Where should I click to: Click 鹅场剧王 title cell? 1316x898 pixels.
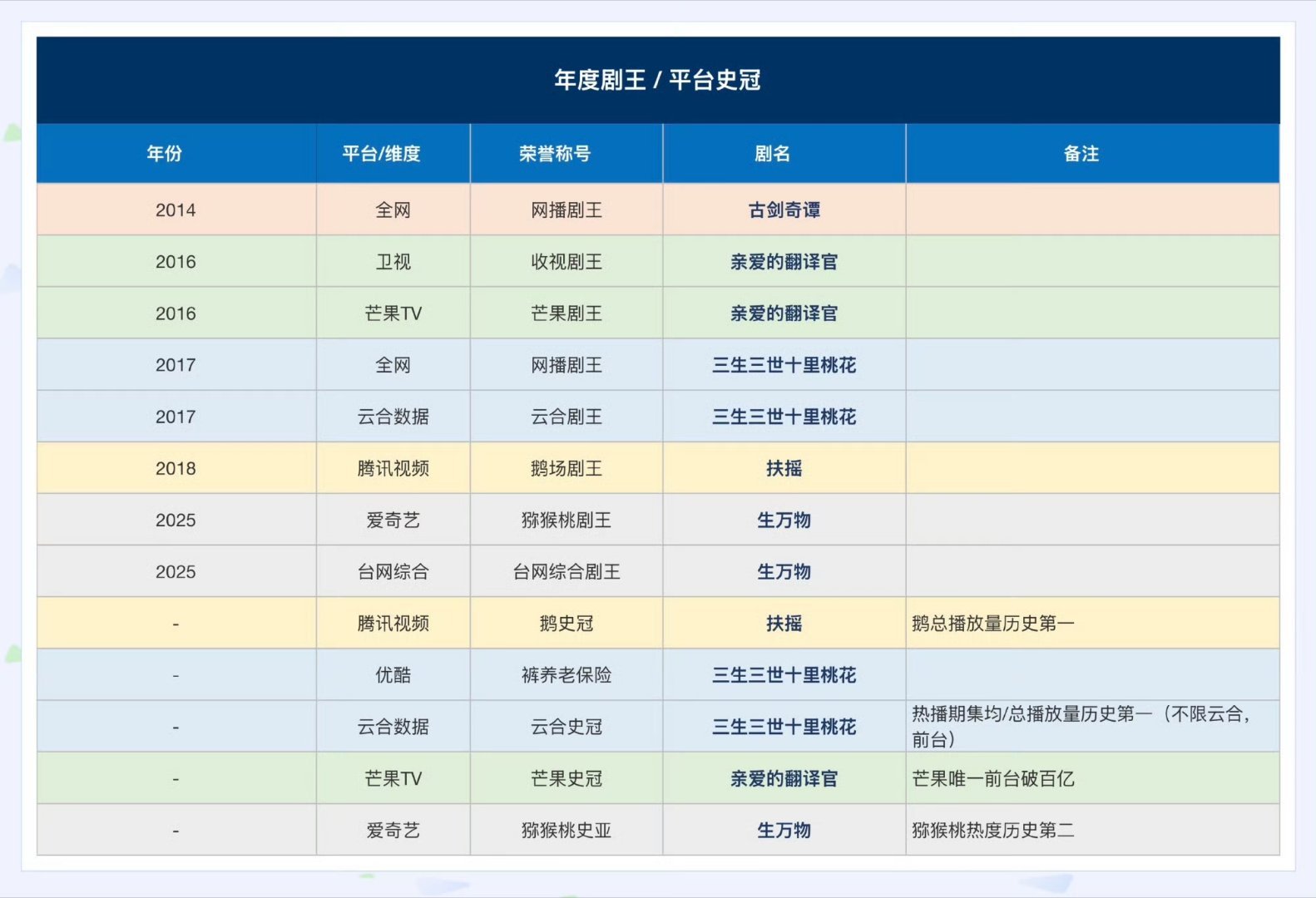(x=566, y=469)
